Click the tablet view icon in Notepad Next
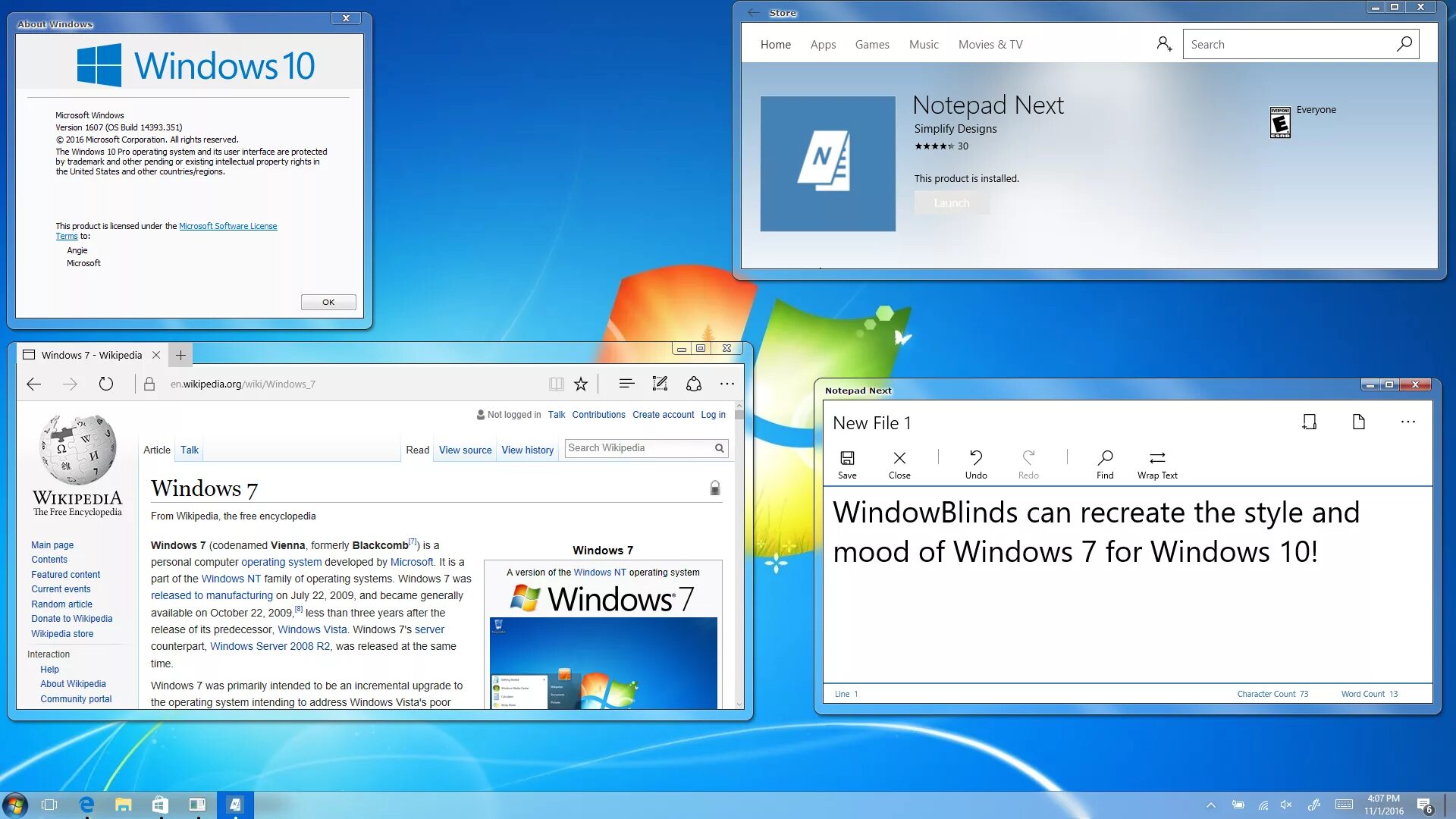Image resolution: width=1456 pixels, height=819 pixels. pyautogui.click(x=1310, y=422)
